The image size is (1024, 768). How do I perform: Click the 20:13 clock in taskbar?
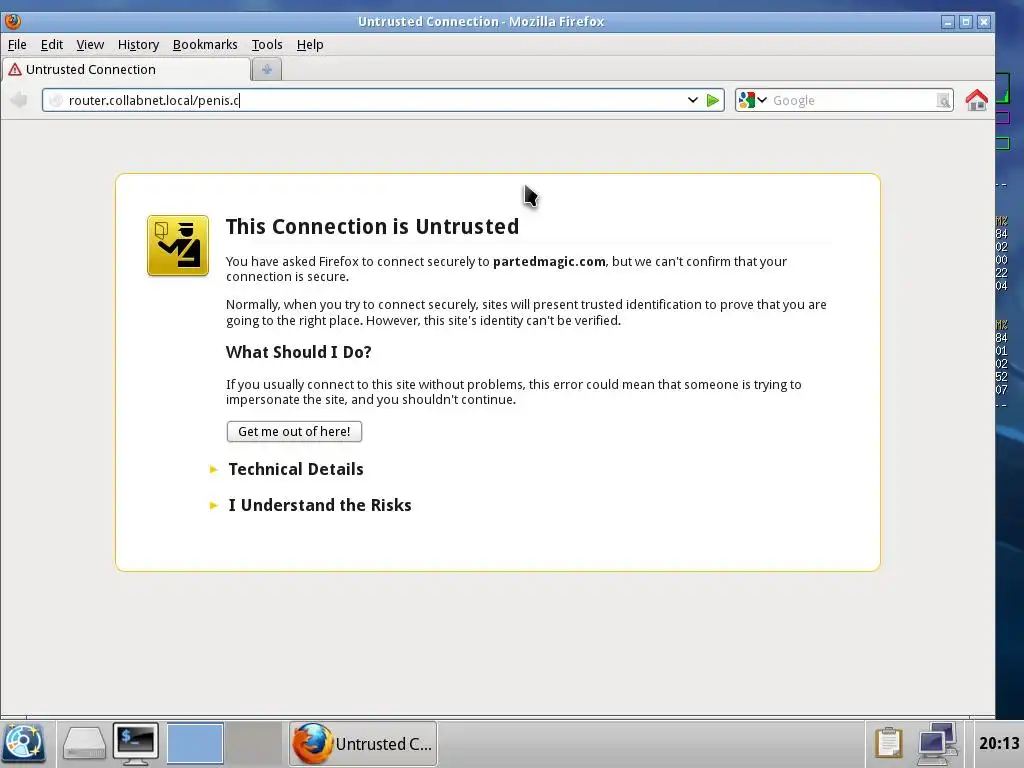click(x=999, y=743)
